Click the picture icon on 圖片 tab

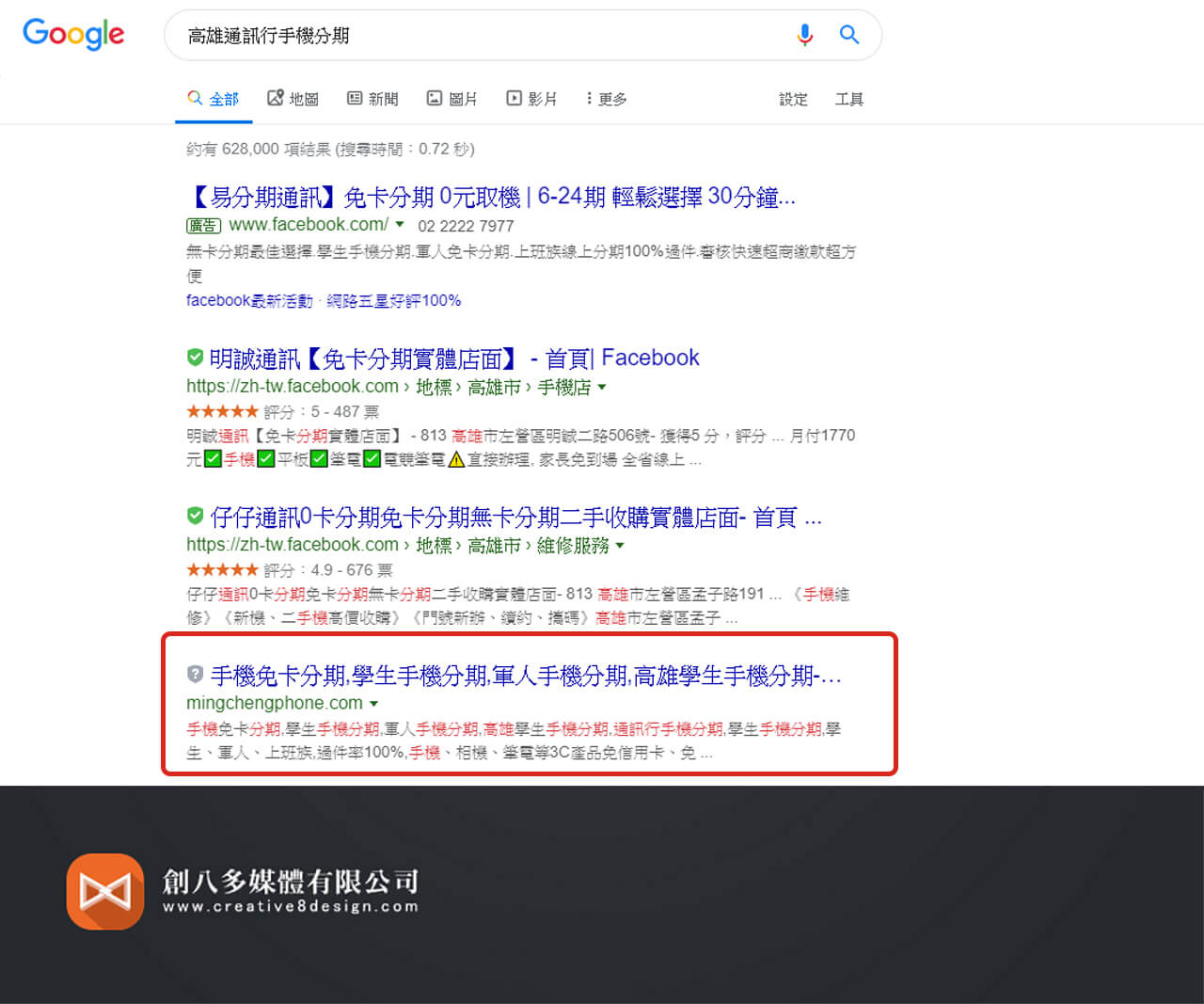pyautogui.click(x=435, y=98)
